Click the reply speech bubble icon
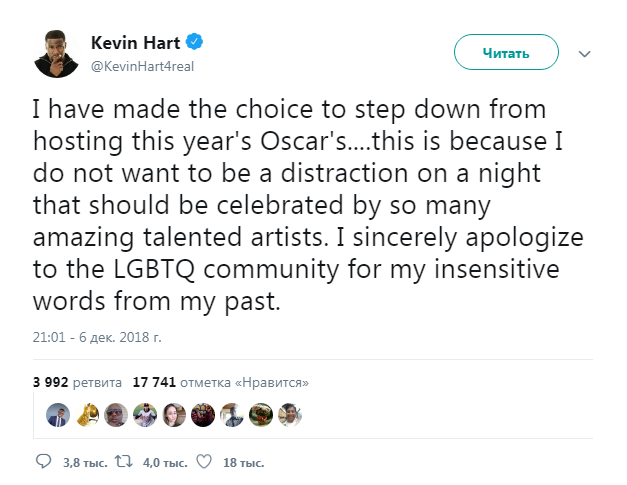This screenshot has width=627, height=485. pos(43,462)
